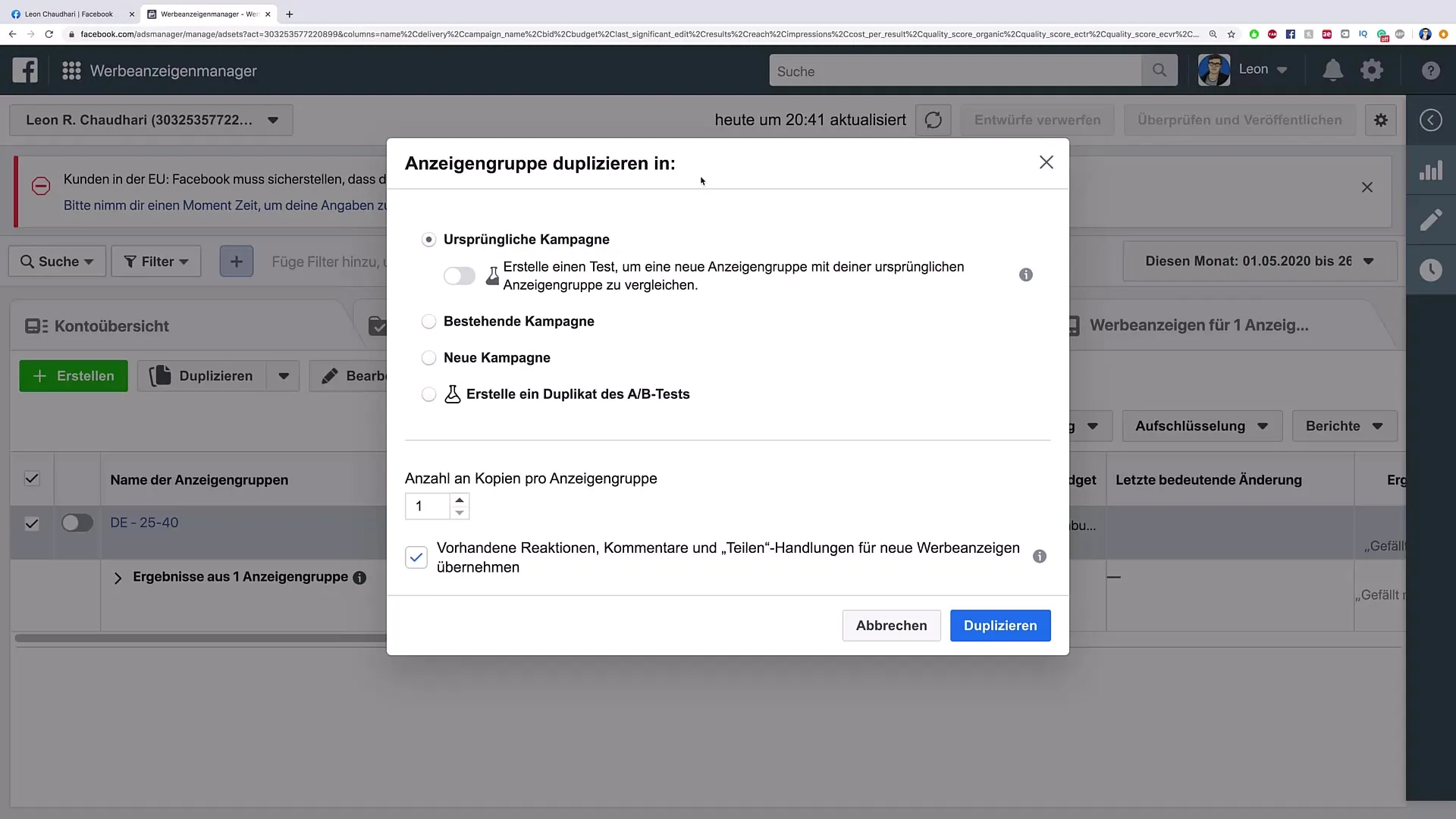
Task: Click the green Erstellen button
Action: coord(74,376)
